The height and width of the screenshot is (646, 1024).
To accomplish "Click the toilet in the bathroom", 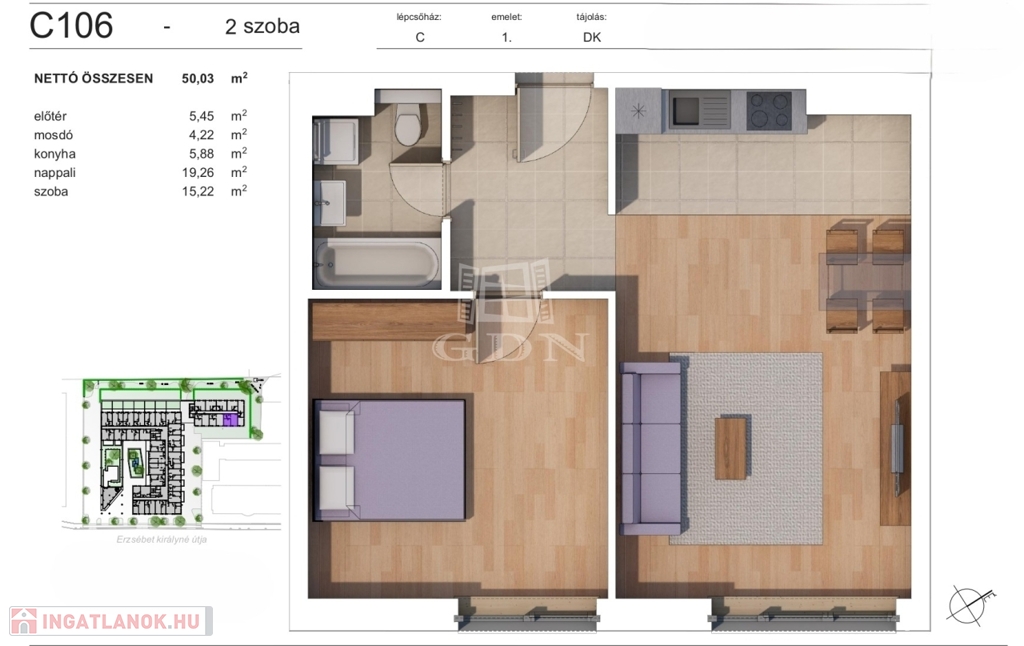I will (x=408, y=123).
